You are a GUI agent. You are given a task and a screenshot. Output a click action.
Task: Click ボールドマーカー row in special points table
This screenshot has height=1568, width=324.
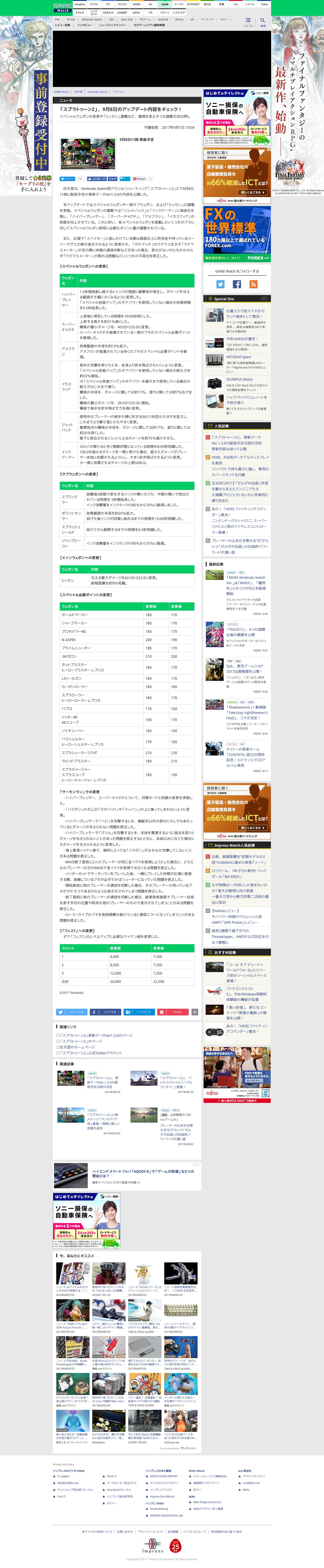pos(127,615)
